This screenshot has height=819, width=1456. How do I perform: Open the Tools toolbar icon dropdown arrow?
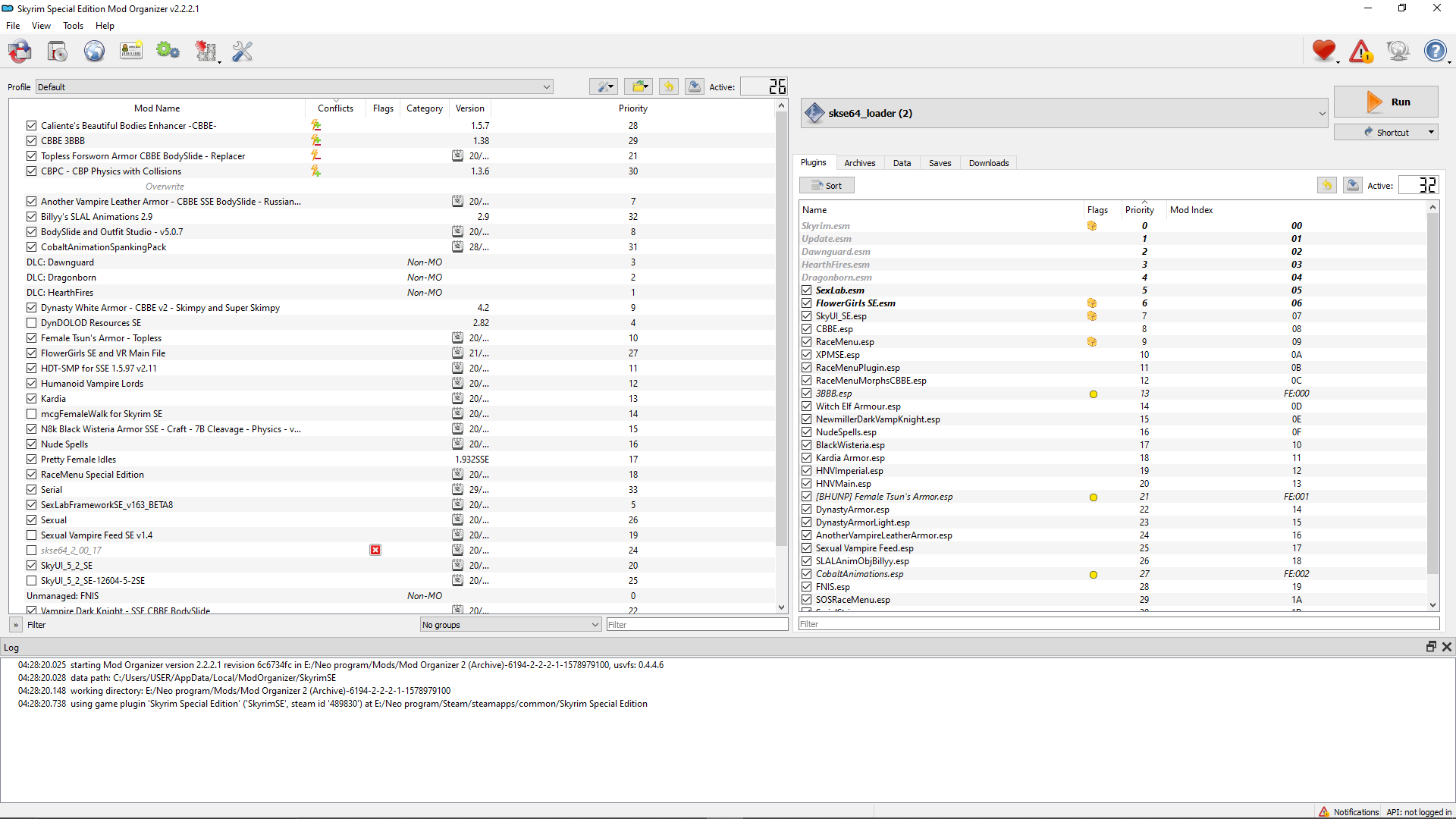(219, 61)
